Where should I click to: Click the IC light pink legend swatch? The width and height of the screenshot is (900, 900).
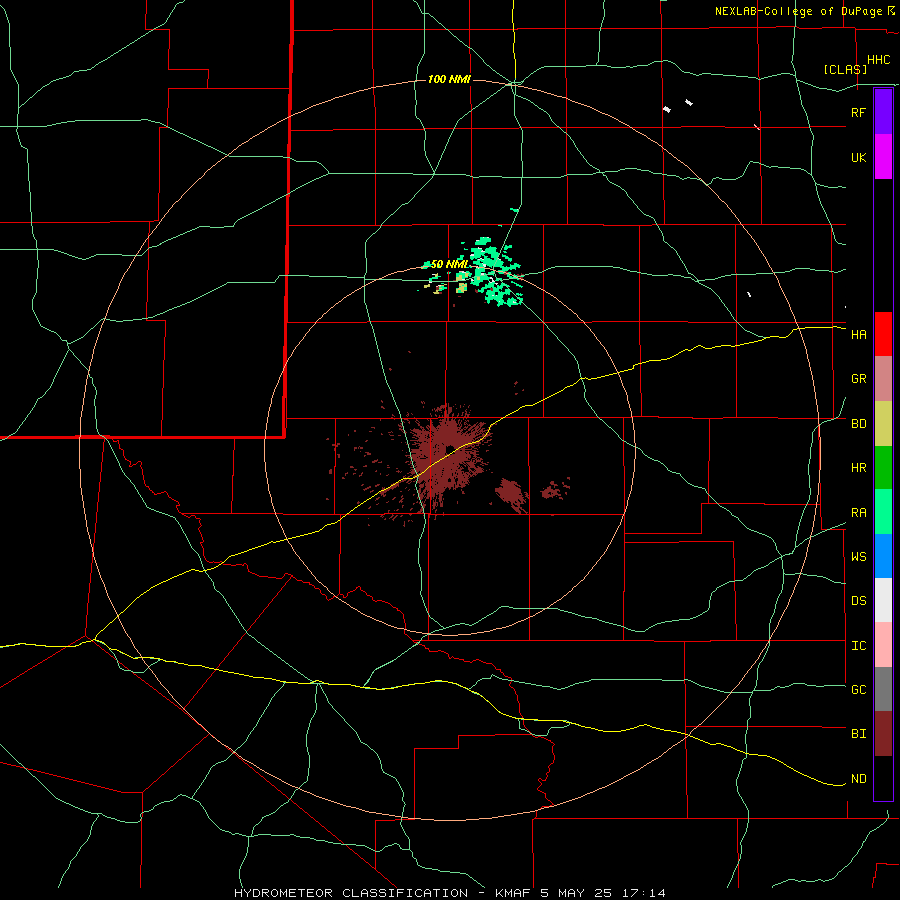pyautogui.click(x=883, y=645)
